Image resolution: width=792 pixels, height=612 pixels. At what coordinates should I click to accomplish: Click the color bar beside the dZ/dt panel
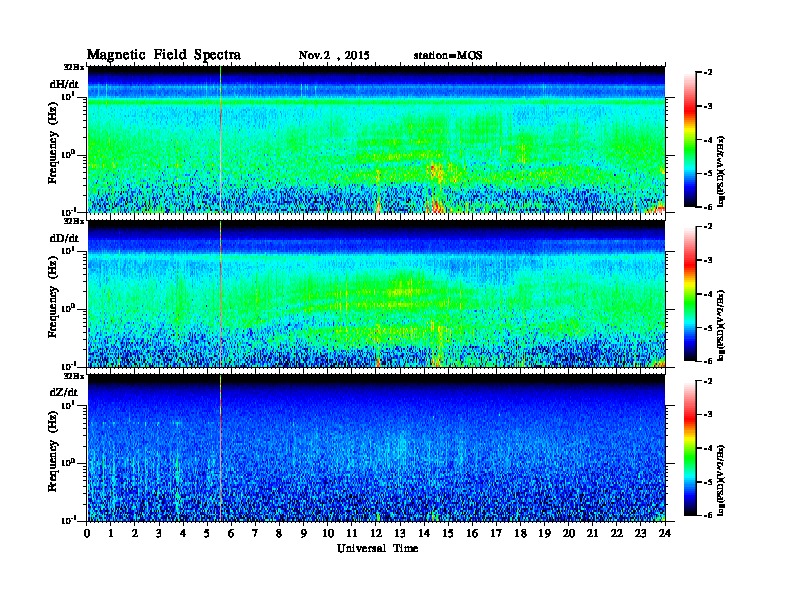point(690,448)
